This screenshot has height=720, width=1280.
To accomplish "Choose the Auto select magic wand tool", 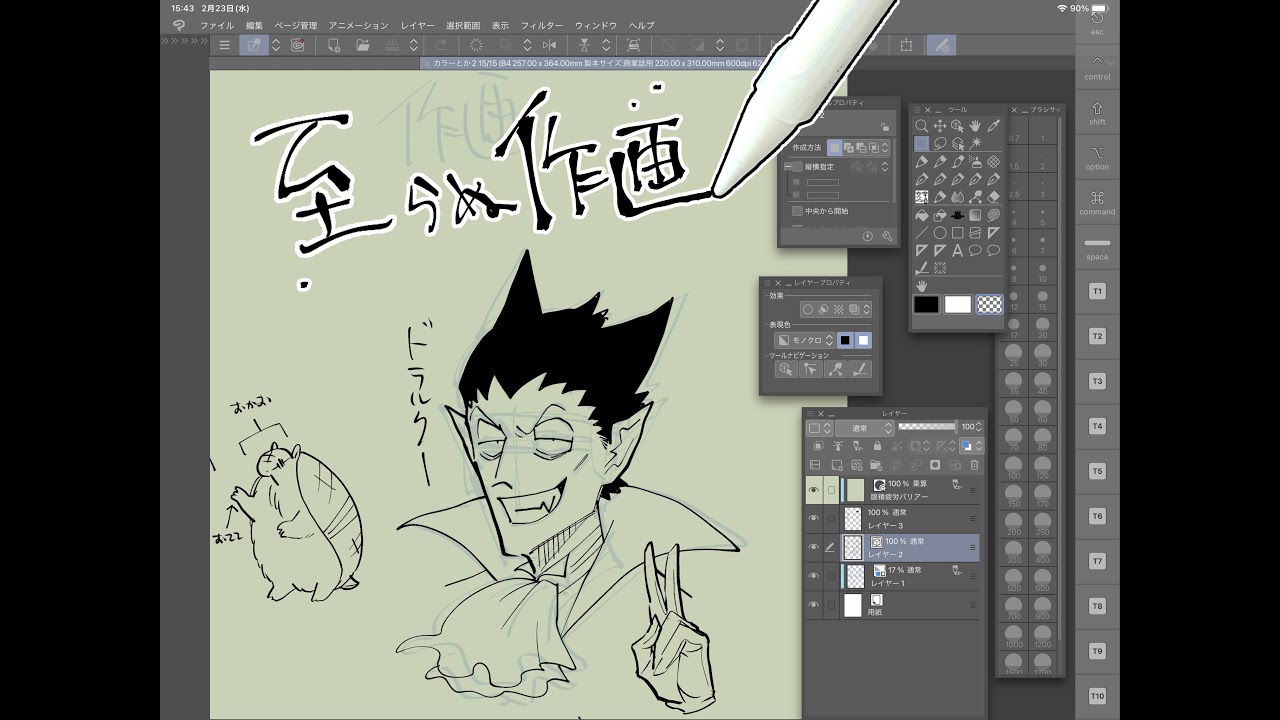I will point(975,144).
